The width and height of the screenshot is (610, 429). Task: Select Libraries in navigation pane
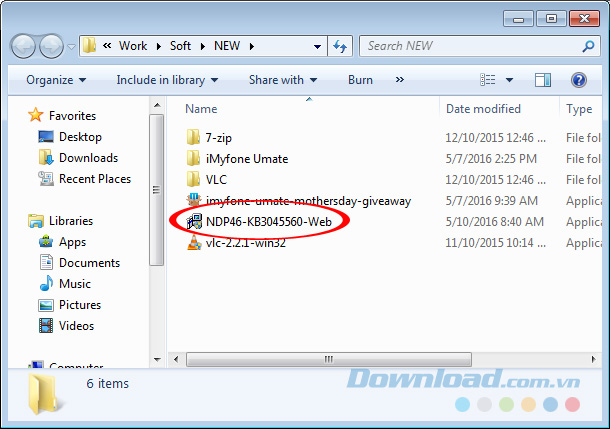[71, 221]
